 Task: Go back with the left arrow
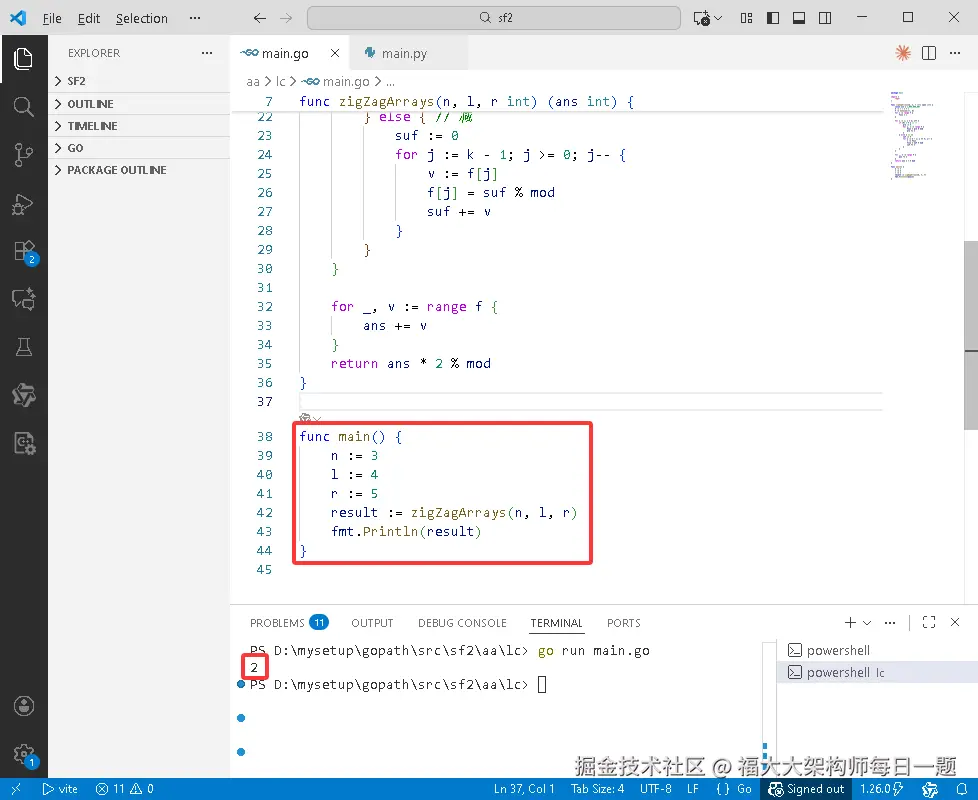(259, 18)
